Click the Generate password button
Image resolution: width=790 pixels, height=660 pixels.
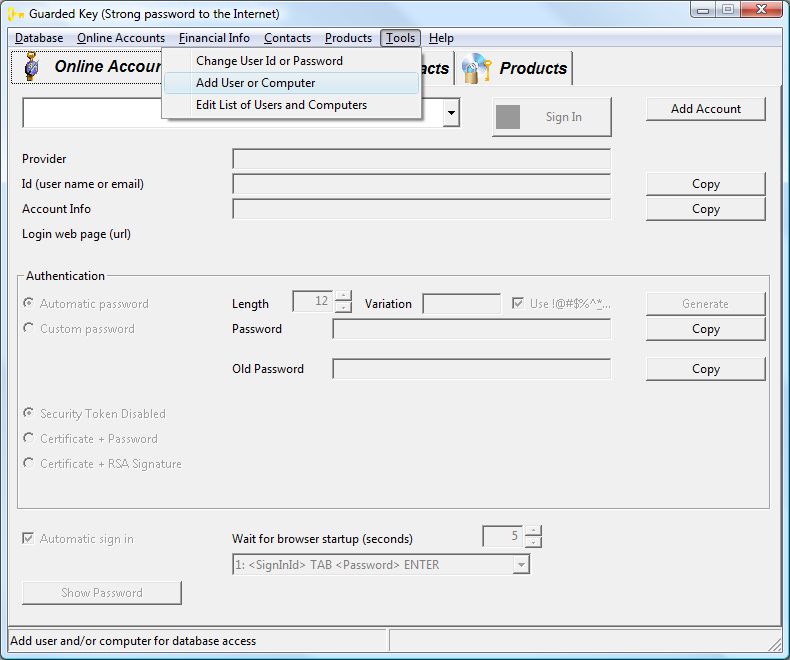click(x=705, y=304)
